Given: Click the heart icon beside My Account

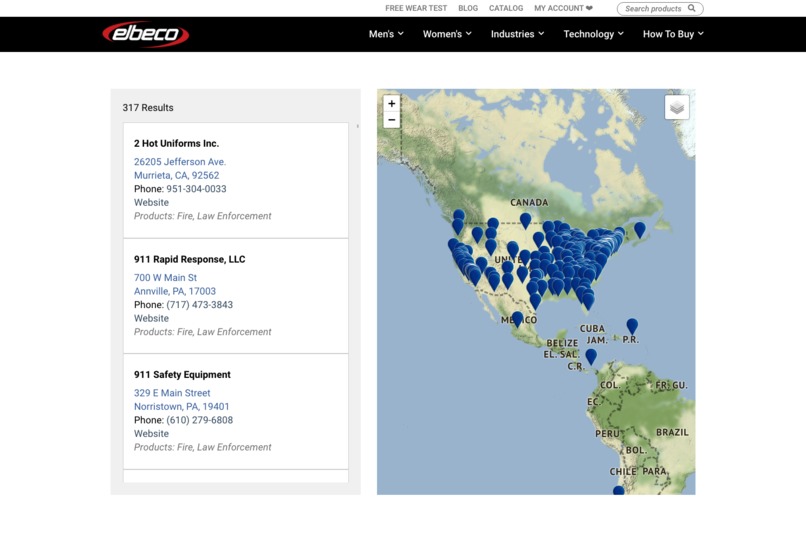Looking at the screenshot, I should [x=589, y=8].
